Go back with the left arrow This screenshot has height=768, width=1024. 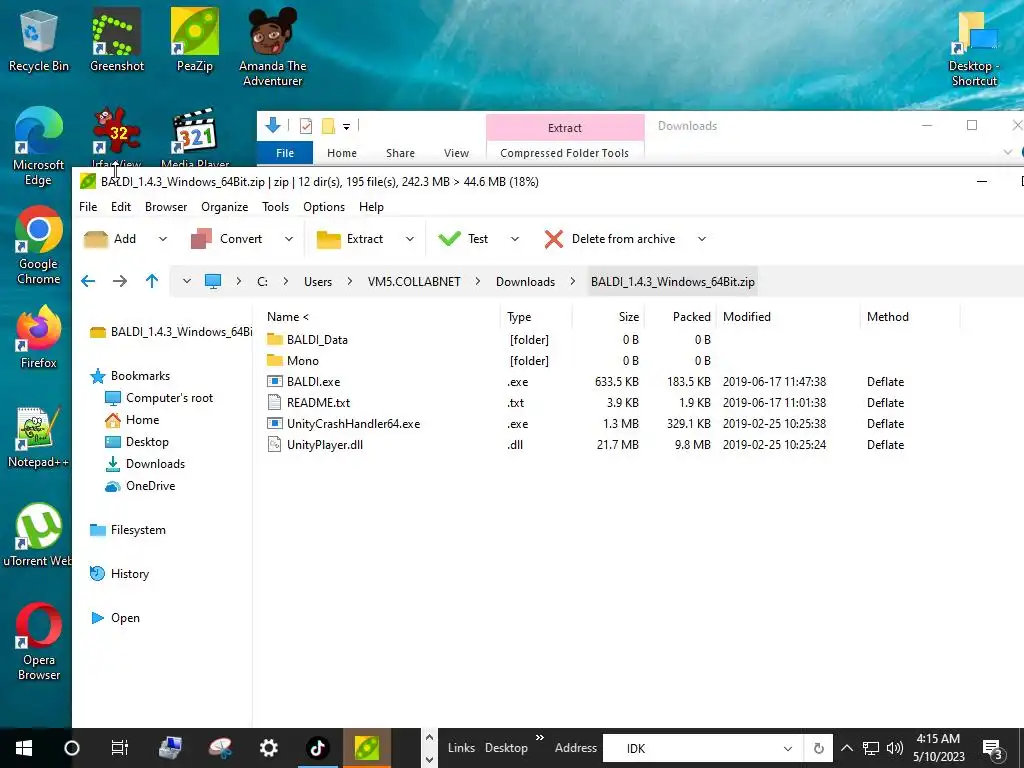coord(88,281)
